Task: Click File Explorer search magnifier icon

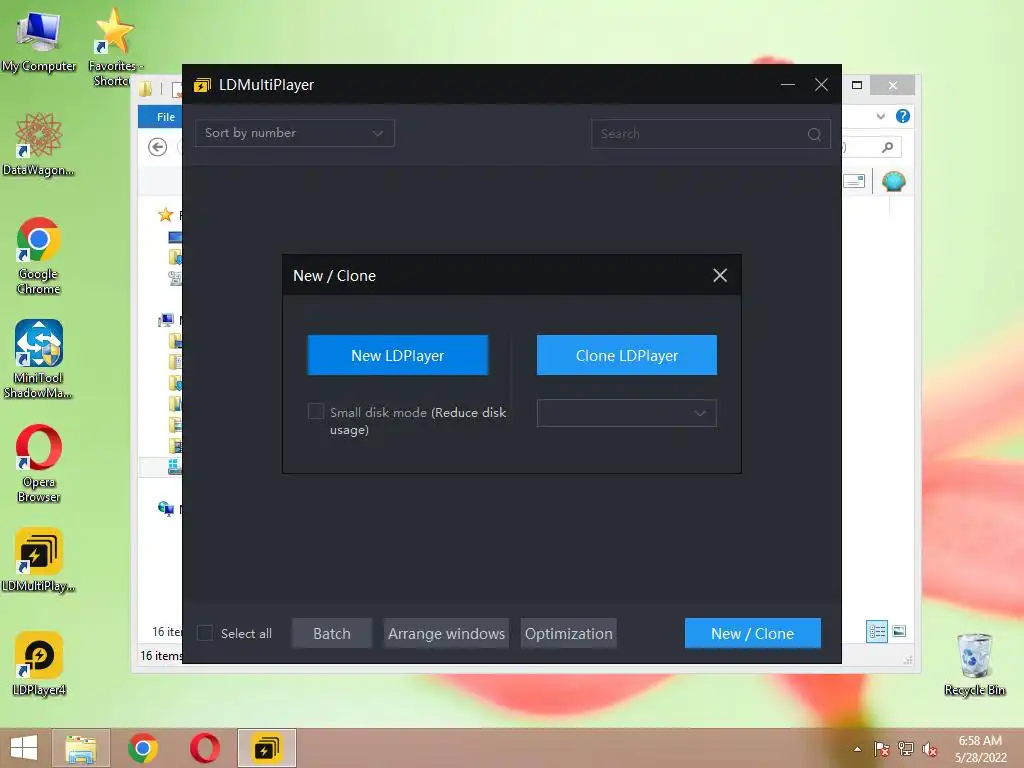Action: (888, 147)
